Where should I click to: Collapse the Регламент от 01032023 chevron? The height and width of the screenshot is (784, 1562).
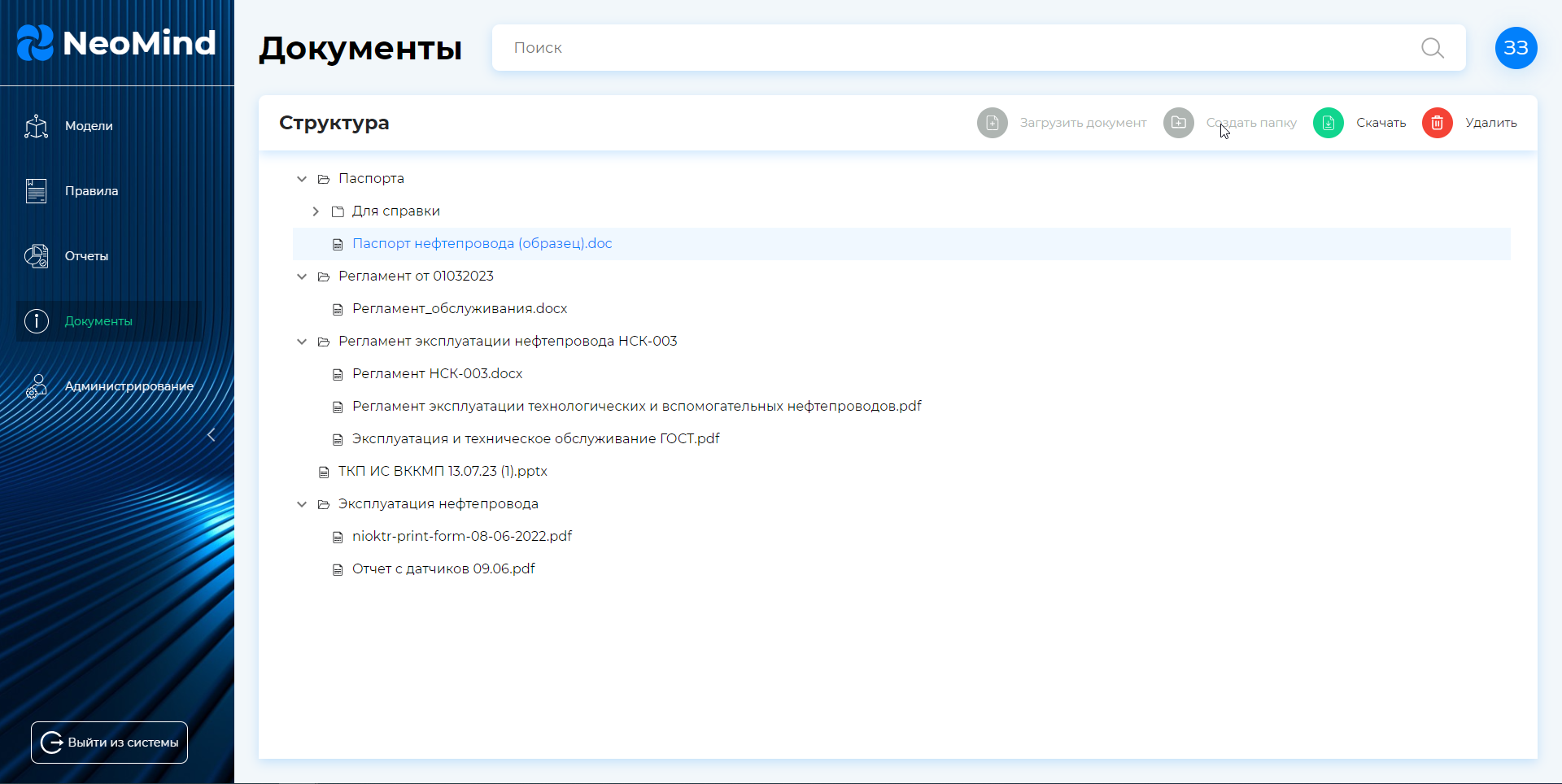pyautogui.click(x=302, y=277)
